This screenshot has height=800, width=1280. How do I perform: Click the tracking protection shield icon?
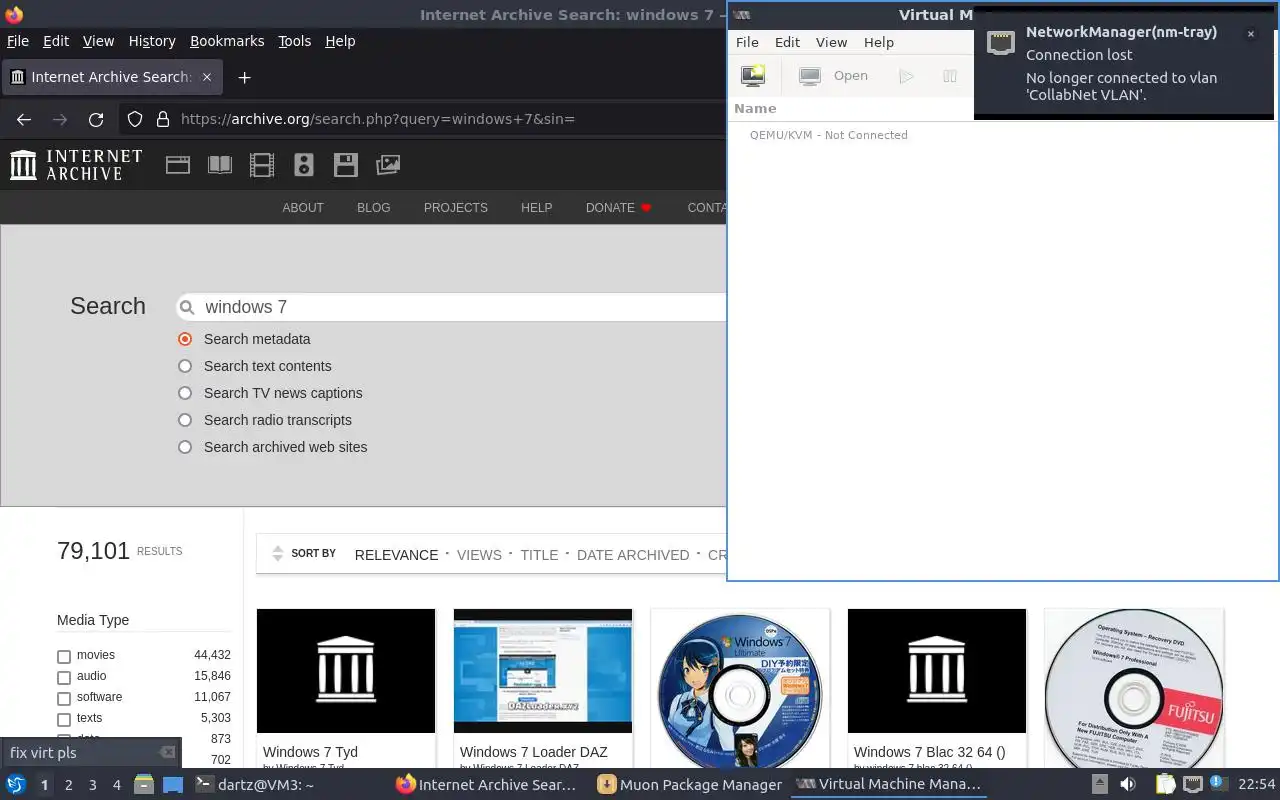click(x=135, y=119)
